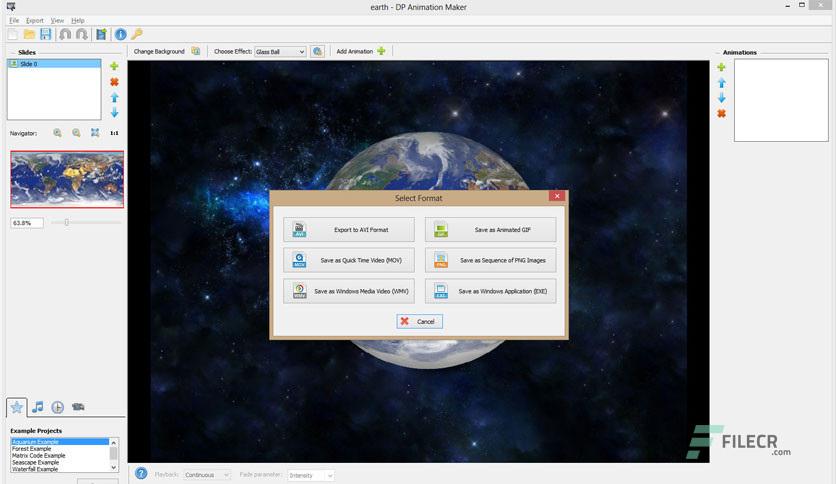
Task: Save project with the floppy disk icon
Action: 46,35
